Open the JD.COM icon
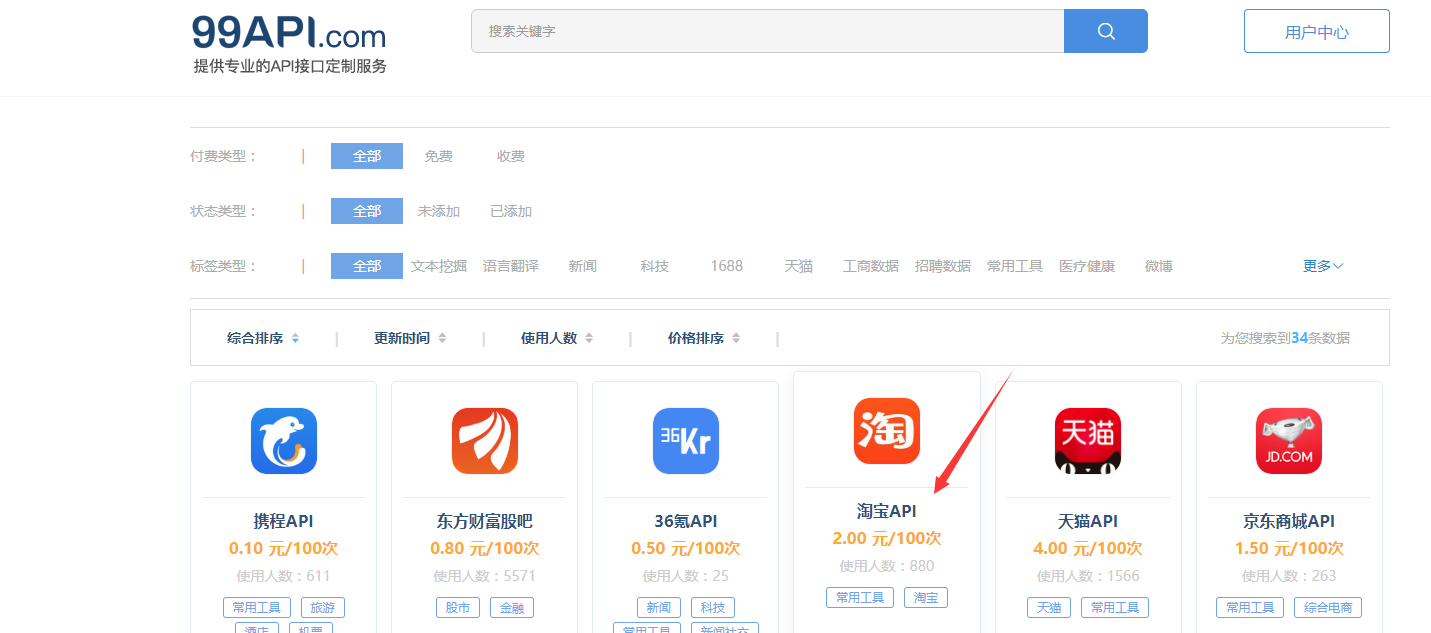 tap(1289, 441)
